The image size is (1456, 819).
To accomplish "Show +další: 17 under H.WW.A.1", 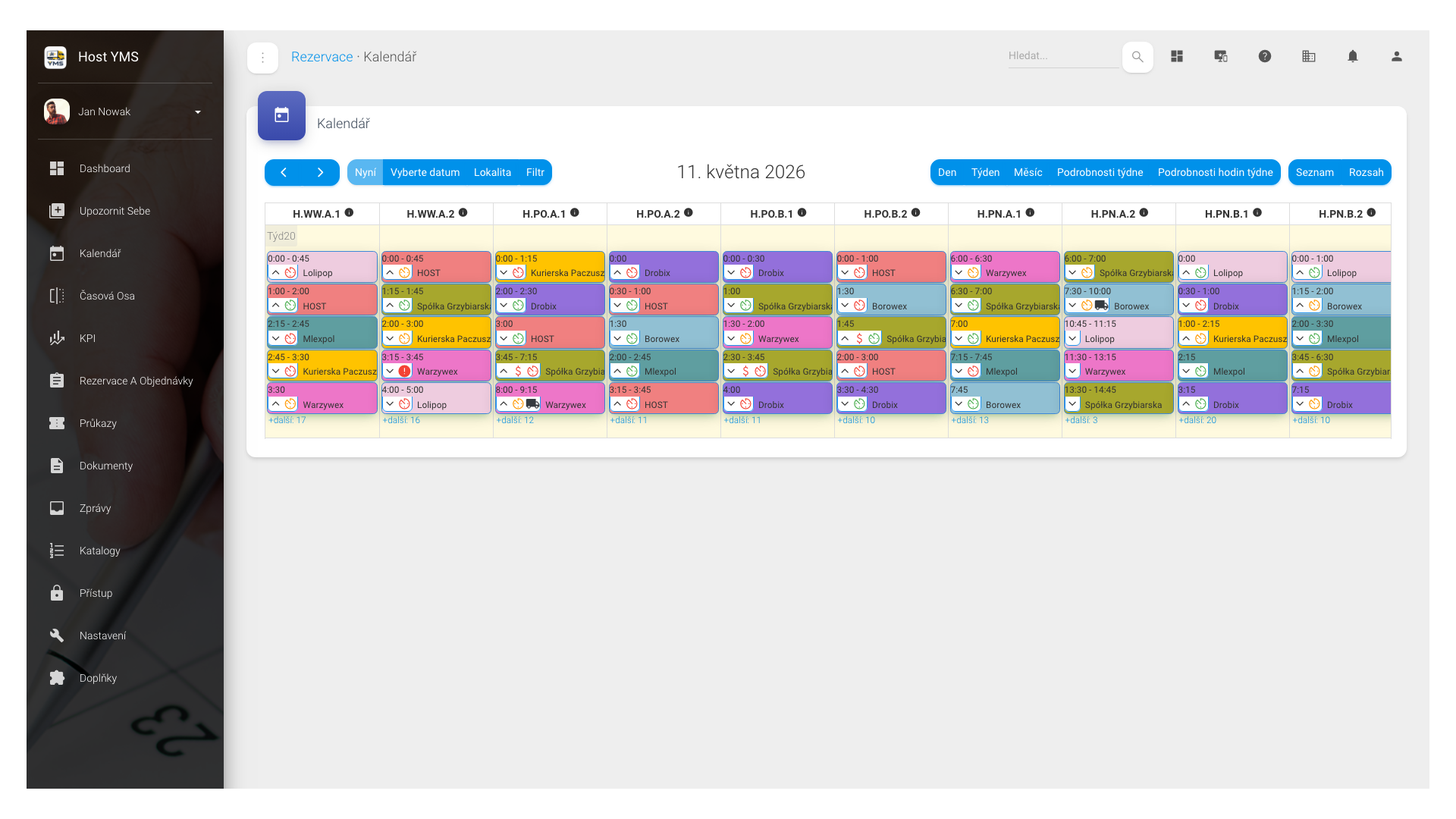I will tap(287, 420).
